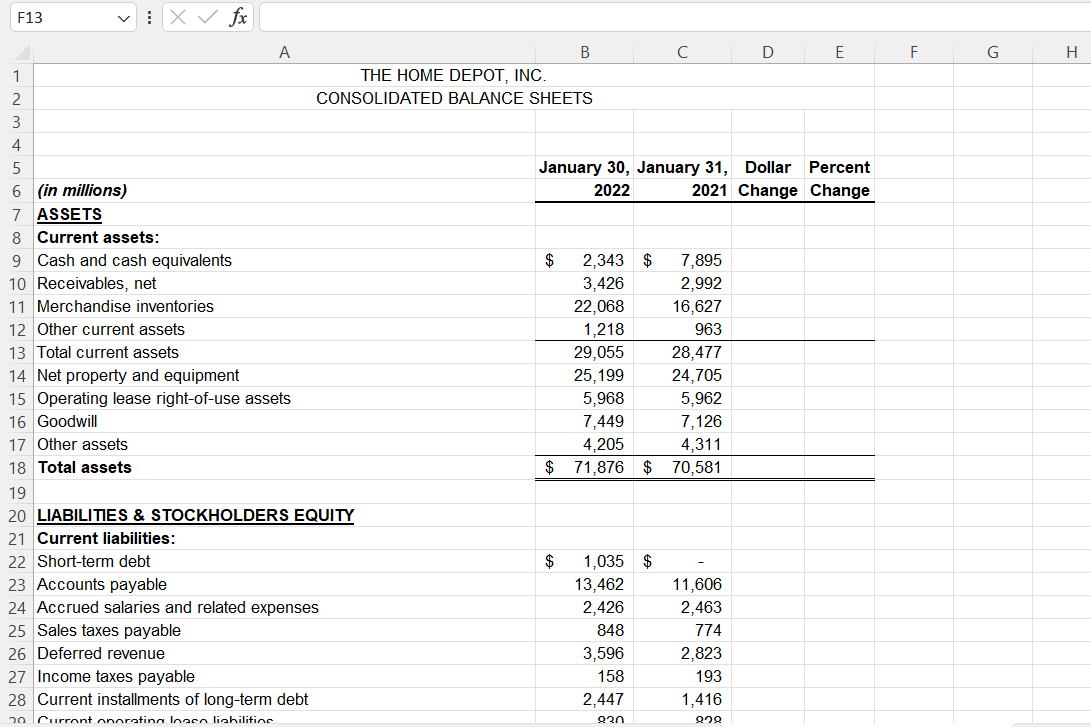Select the Cash and cash equivalents cell
The image size is (1091, 727).
click(x=134, y=260)
